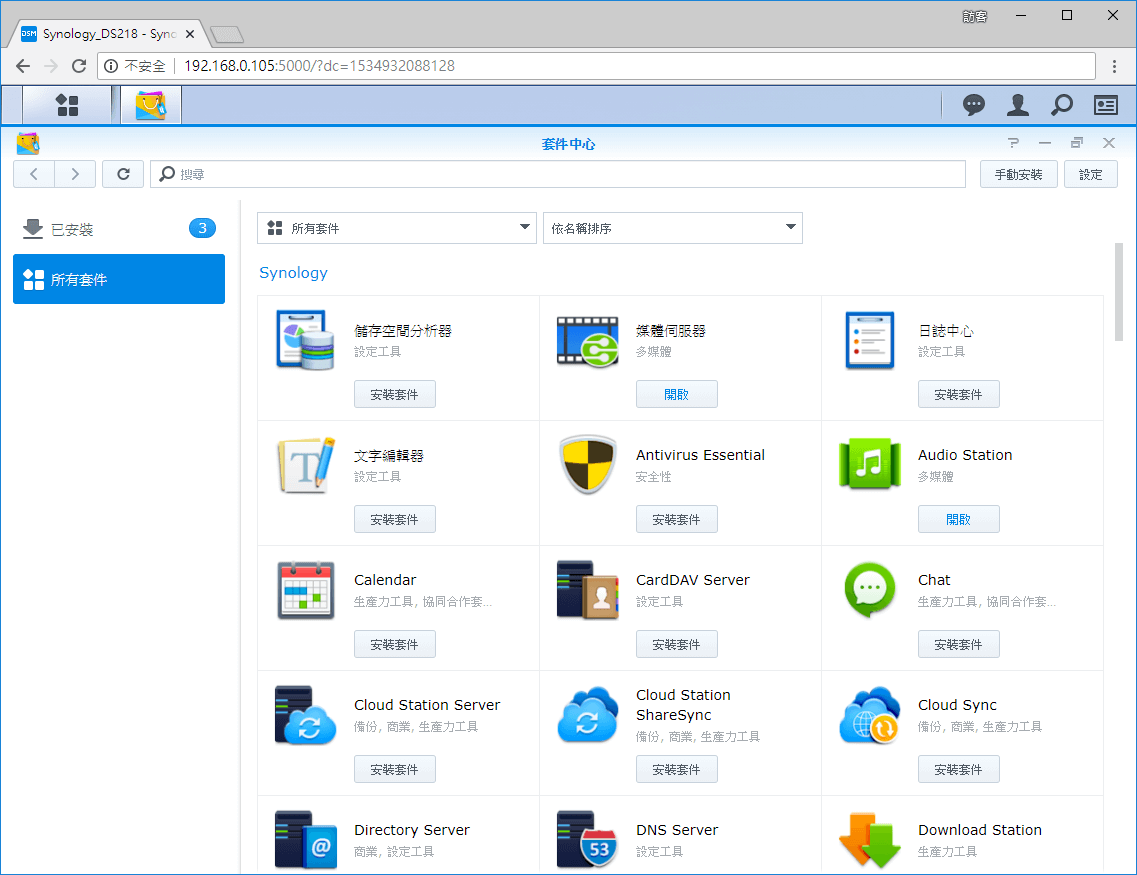Select the 已安裝 sidebar tab
Screen dimensions: 1137x875
[119, 229]
